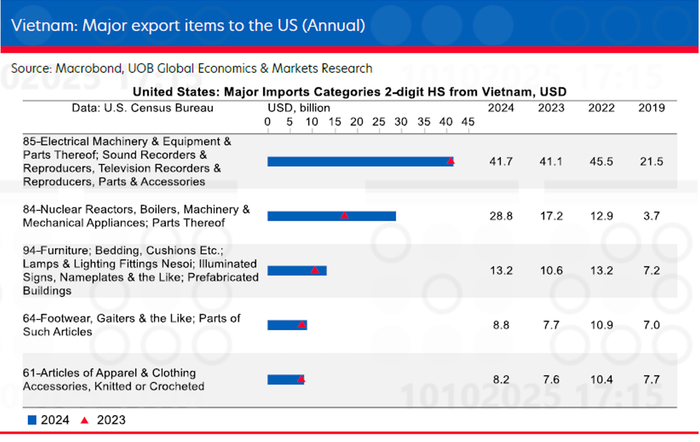Click the red triangle on Electrical Machinery bar

coord(451,160)
